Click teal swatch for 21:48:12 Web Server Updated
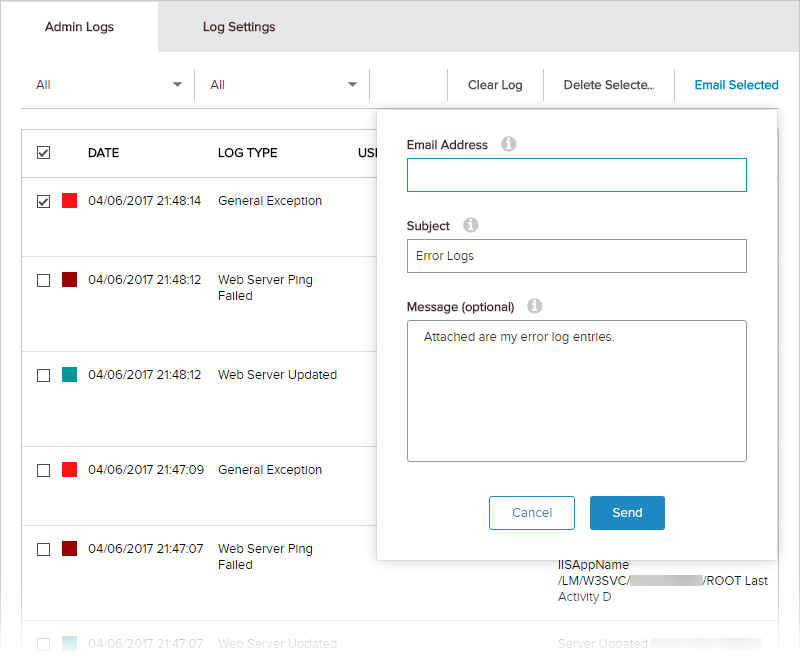 coord(69,374)
